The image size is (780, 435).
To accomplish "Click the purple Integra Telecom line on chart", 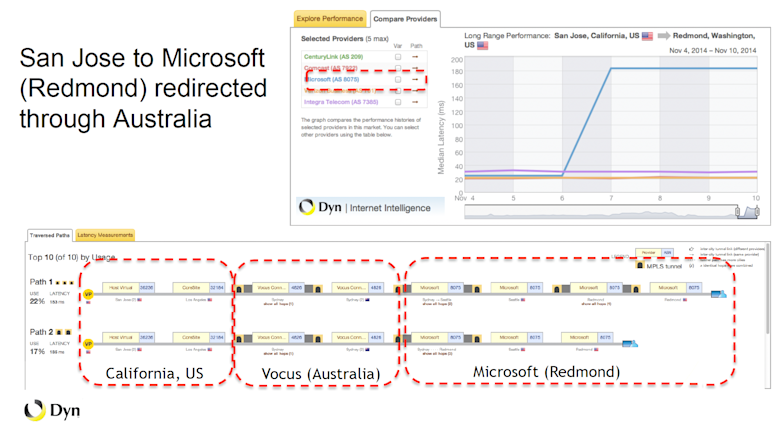I will (611, 172).
